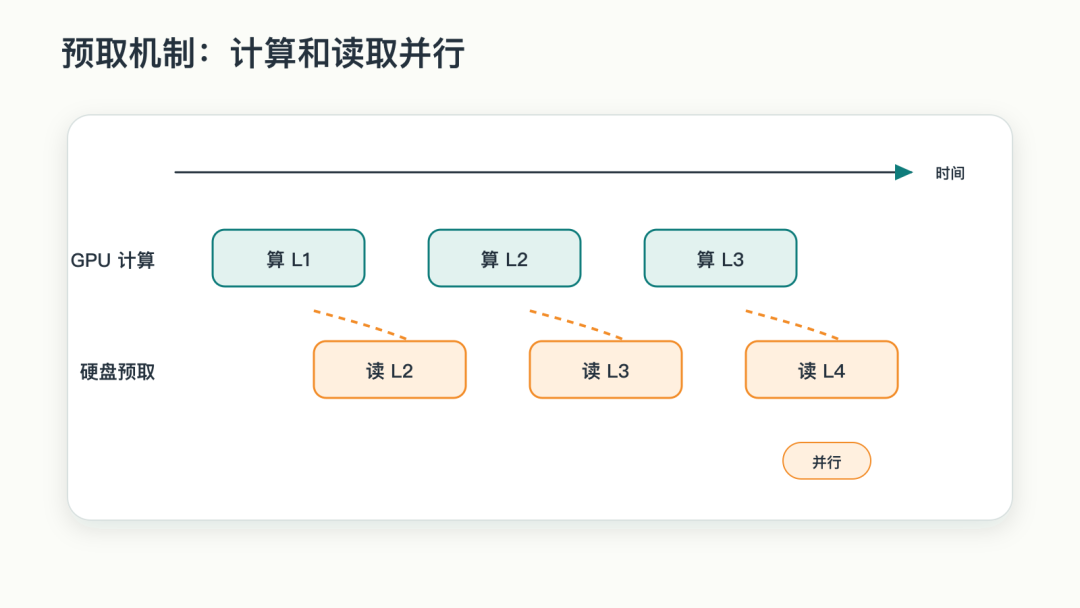Click the horizontal timeline line

[534, 172]
